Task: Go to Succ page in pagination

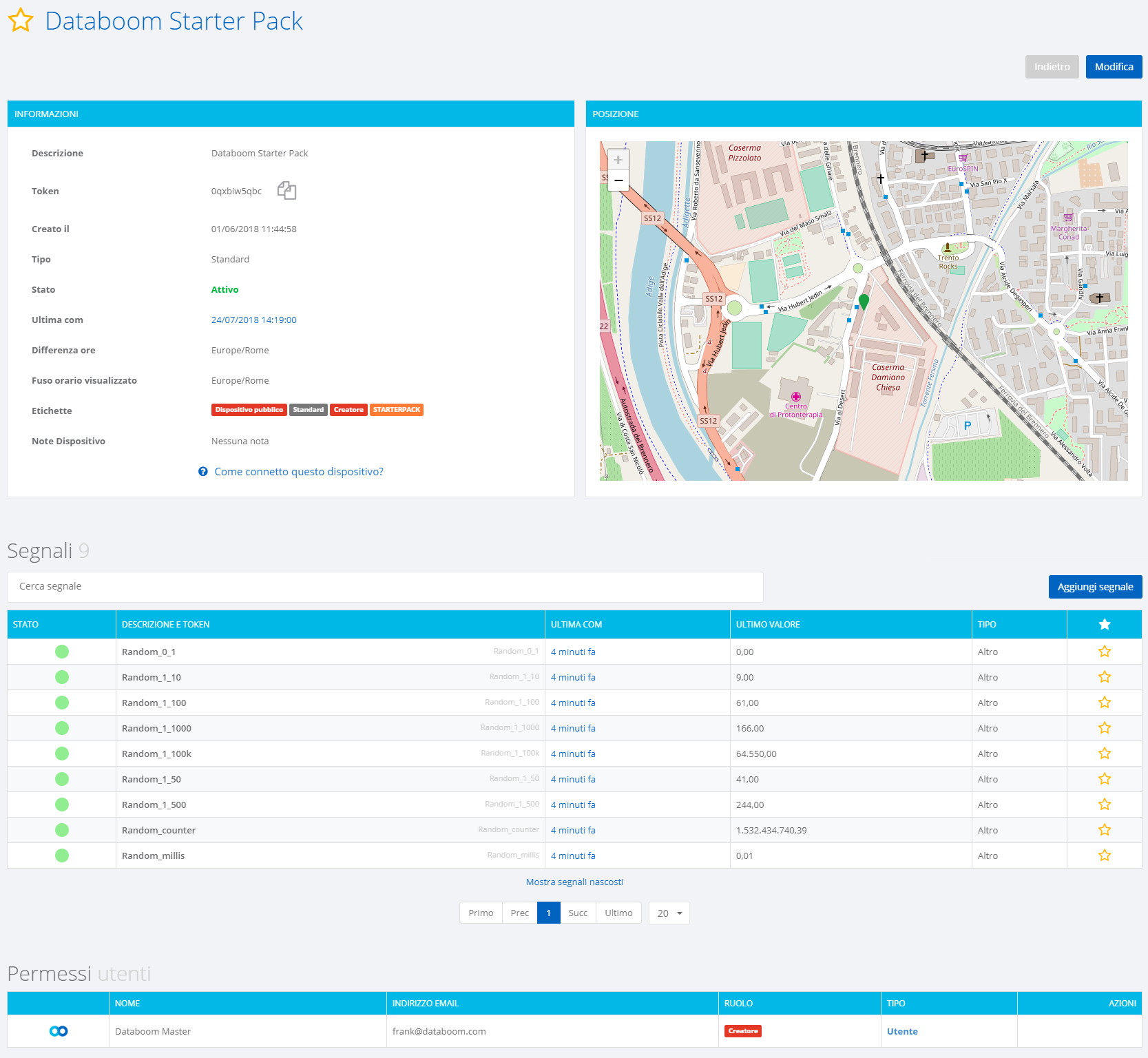Action: pos(578,913)
